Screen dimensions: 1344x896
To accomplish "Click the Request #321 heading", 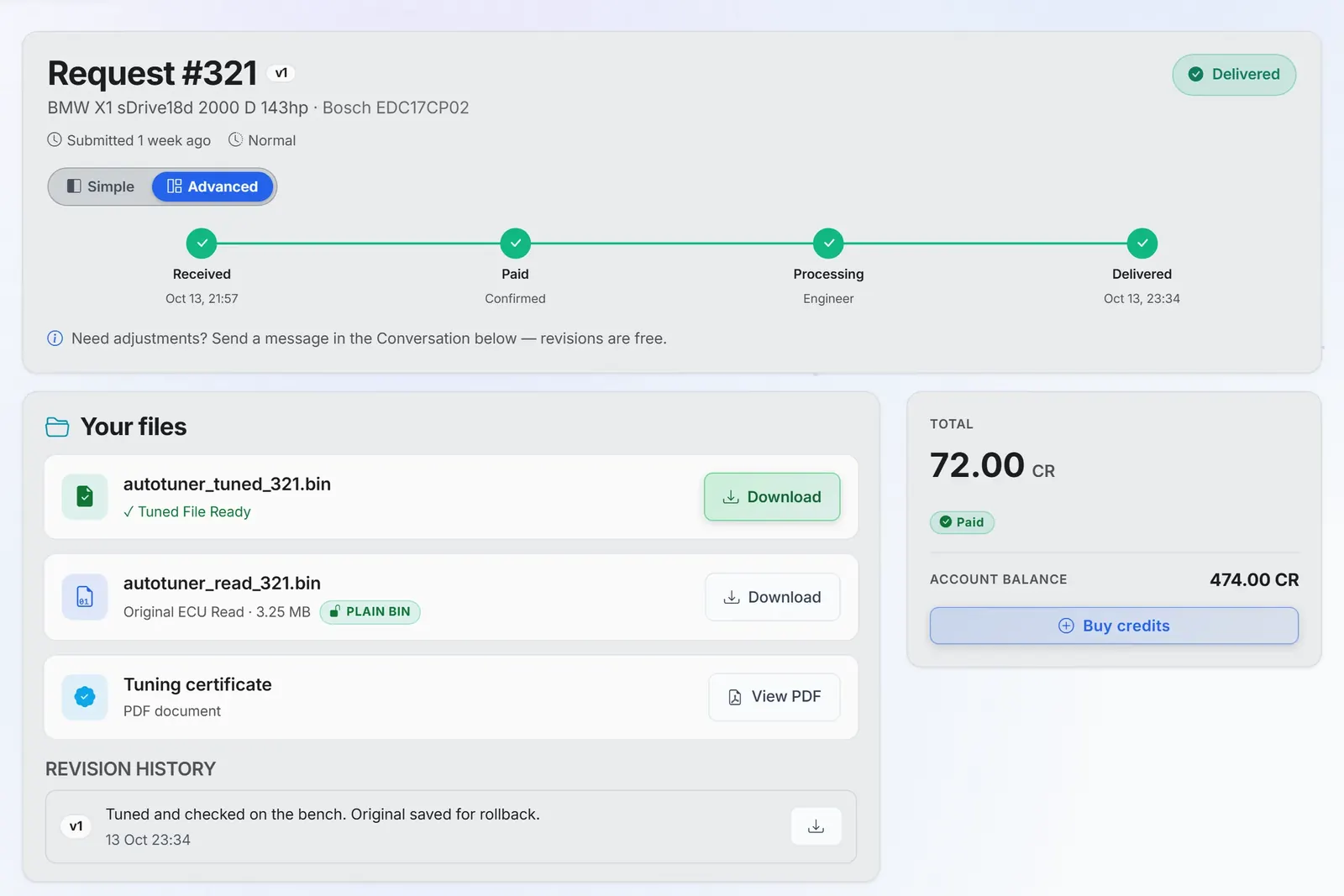I will [x=152, y=73].
